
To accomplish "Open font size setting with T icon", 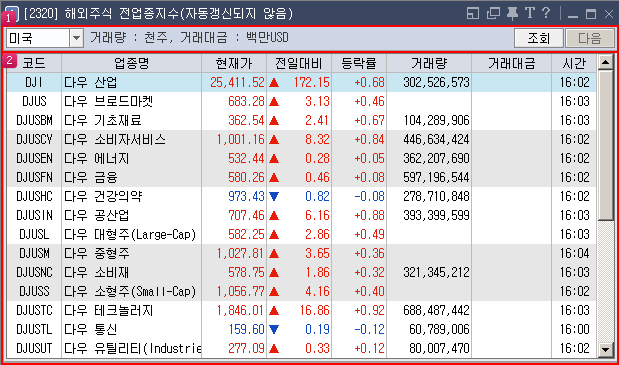I will [x=530, y=13].
